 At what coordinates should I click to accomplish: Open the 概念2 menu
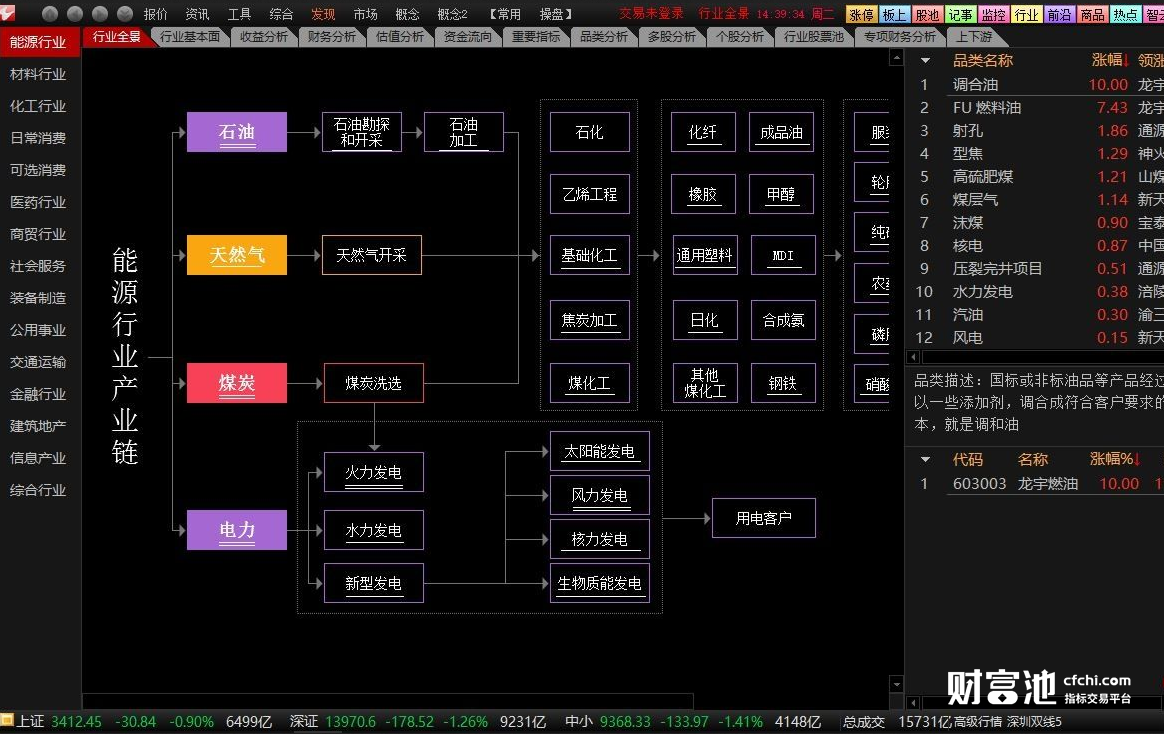point(452,14)
